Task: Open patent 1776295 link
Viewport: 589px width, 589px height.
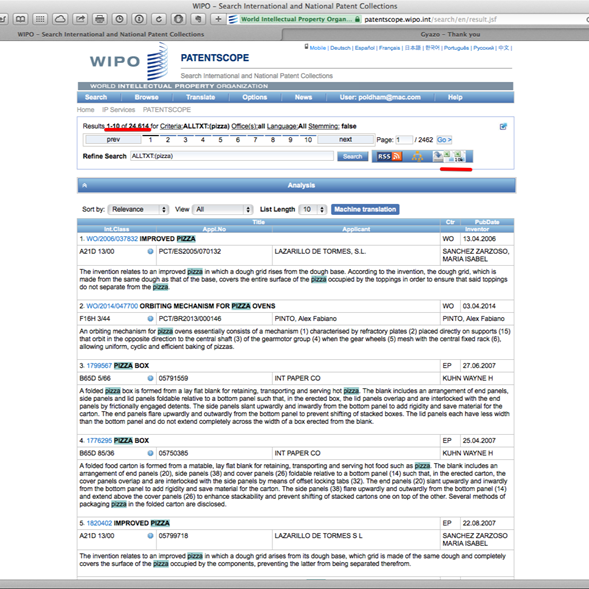Action: 99,441
